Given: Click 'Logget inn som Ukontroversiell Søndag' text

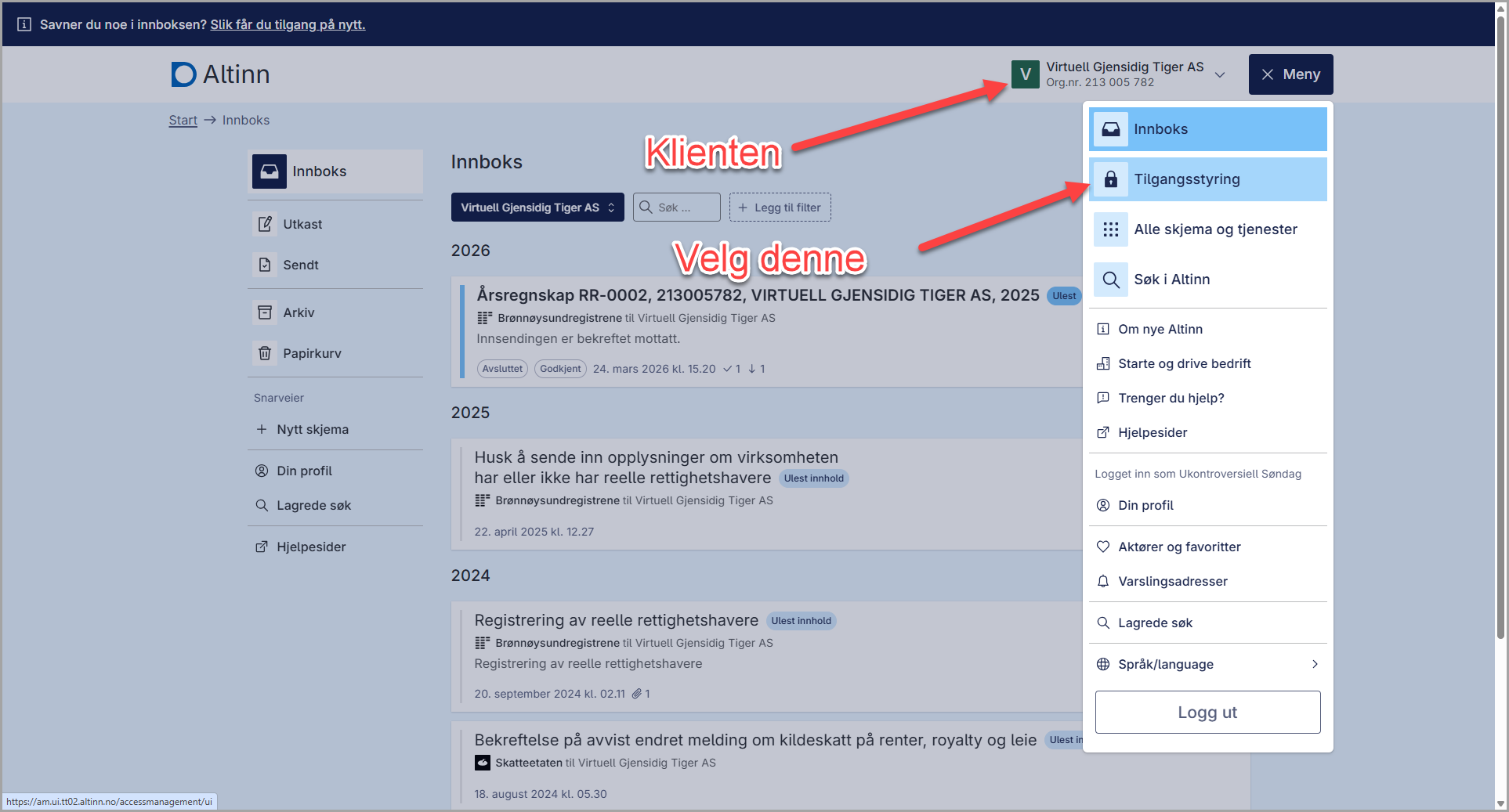Looking at the screenshot, I should (1198, 474).
